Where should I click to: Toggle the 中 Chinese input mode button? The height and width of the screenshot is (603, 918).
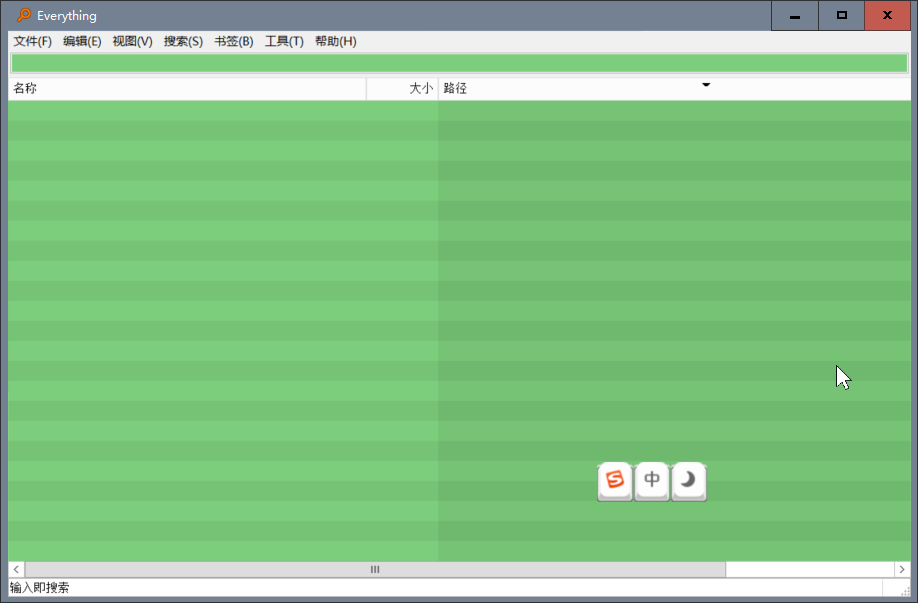click(652, 481)
